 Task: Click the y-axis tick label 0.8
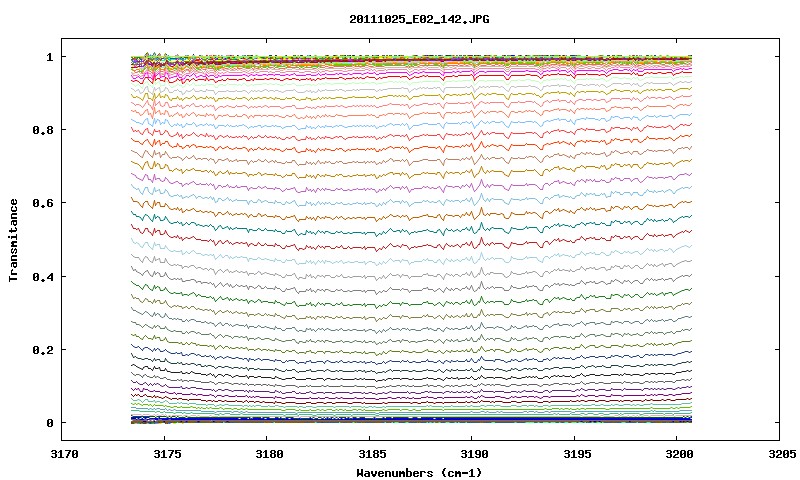tap(43, 130)
